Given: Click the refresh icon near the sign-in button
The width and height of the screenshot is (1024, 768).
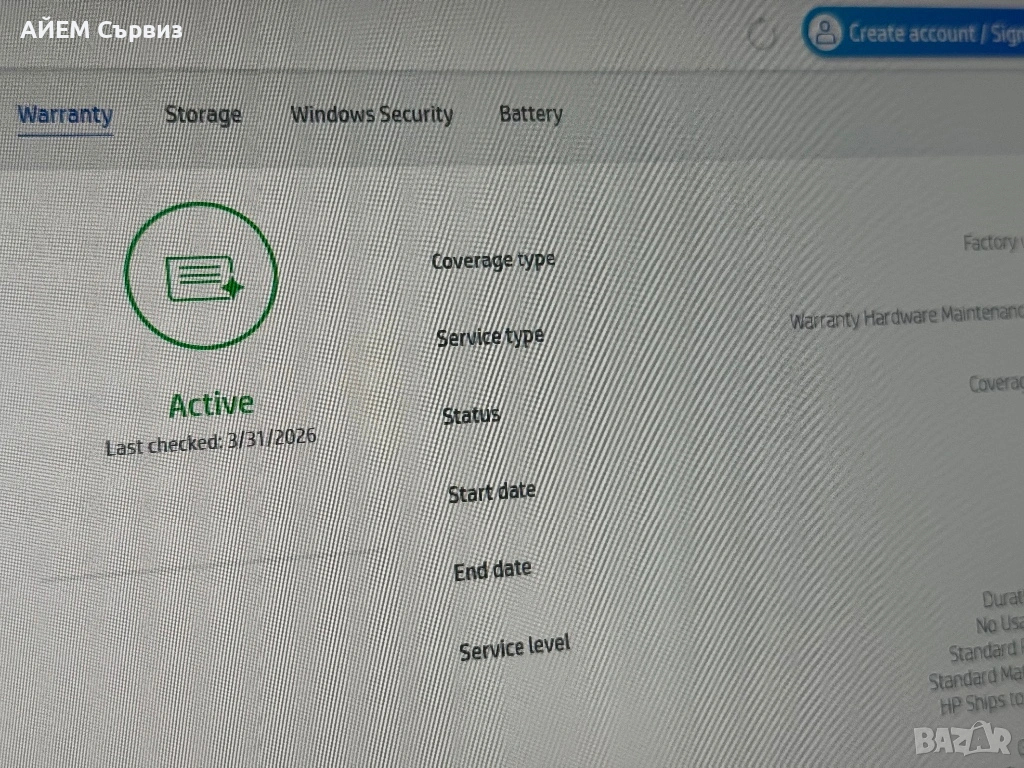Looking at the screenshot, I should pos(762,36).
